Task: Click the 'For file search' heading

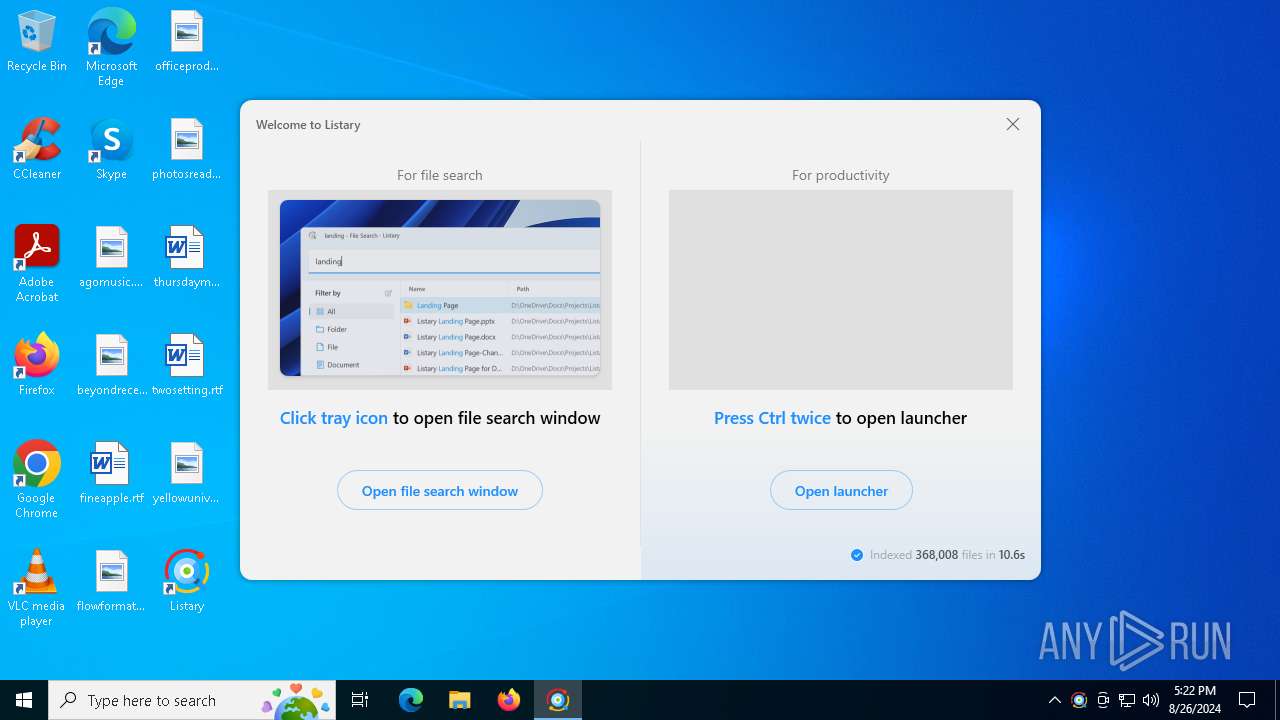Action: tap(440, 175)
